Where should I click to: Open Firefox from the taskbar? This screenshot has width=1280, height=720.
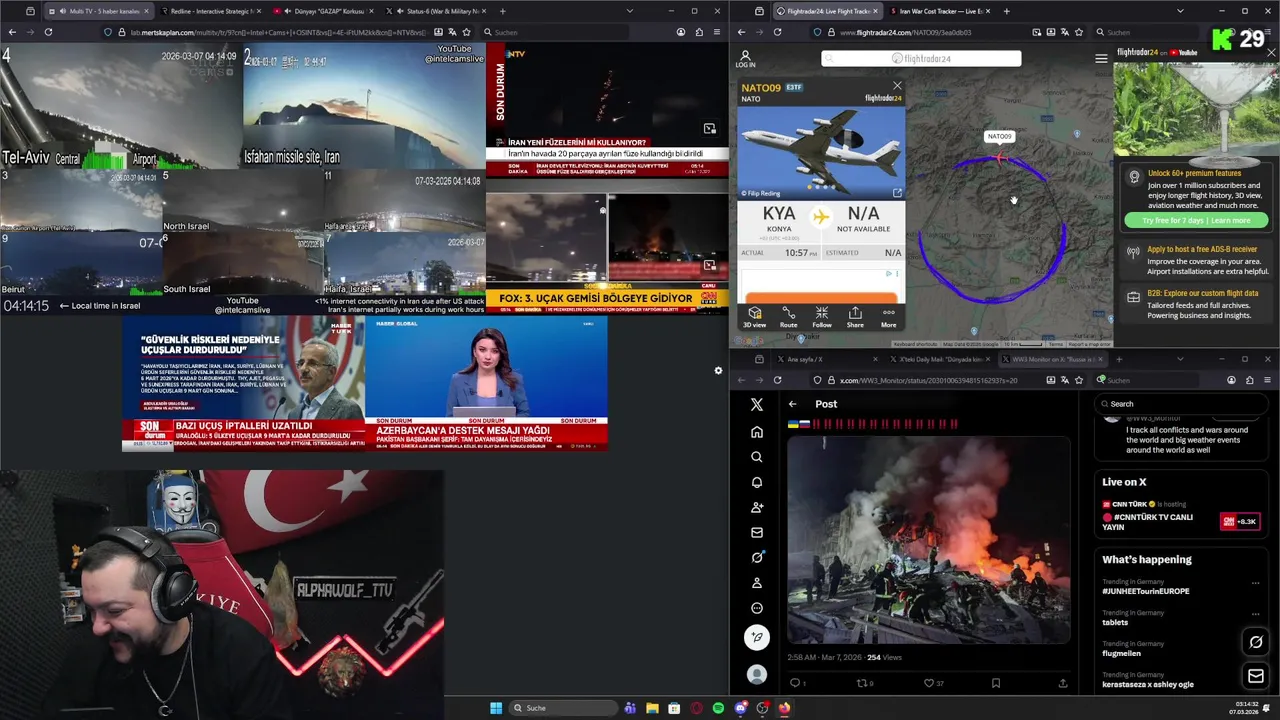[784, 708]
